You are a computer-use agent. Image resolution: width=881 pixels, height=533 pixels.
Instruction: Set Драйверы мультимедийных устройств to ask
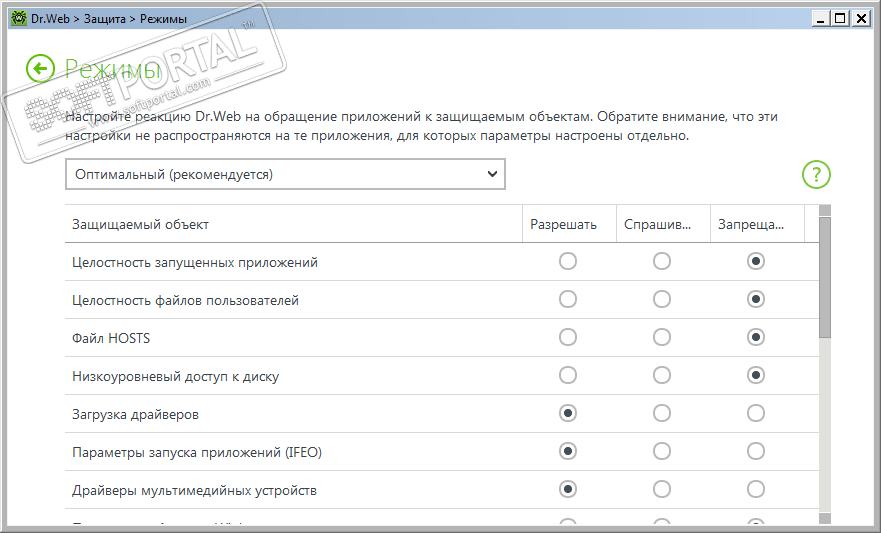(x=661, y=489)
